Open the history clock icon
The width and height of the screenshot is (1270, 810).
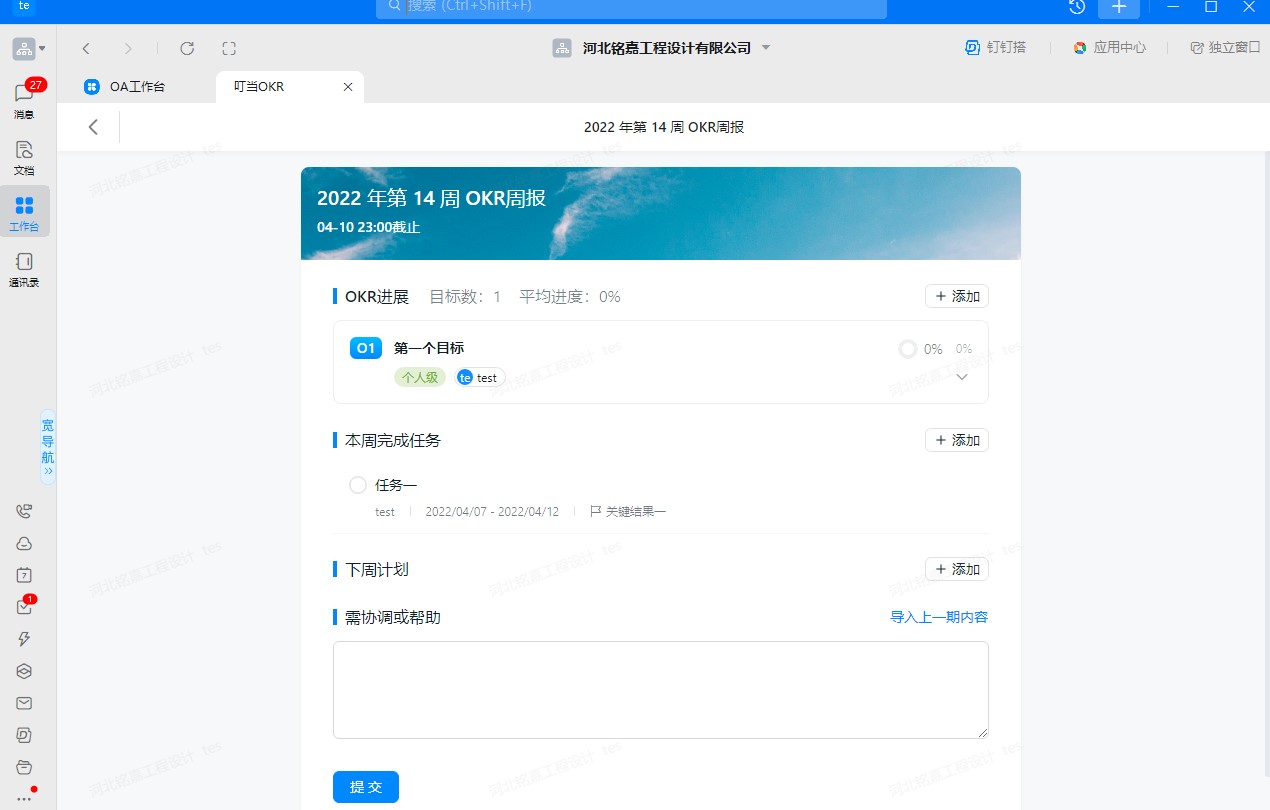click(1077, 7)
